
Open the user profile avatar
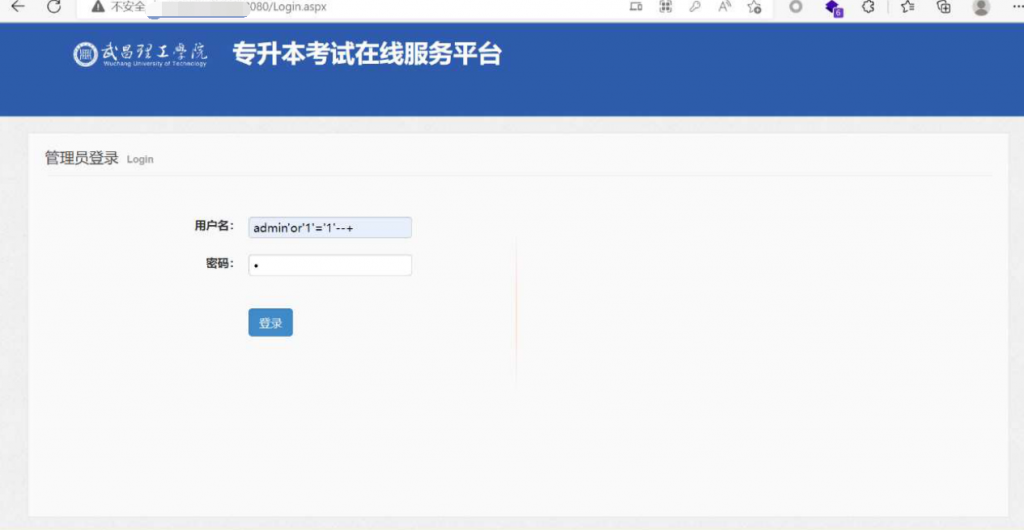[x=981, y=7]
